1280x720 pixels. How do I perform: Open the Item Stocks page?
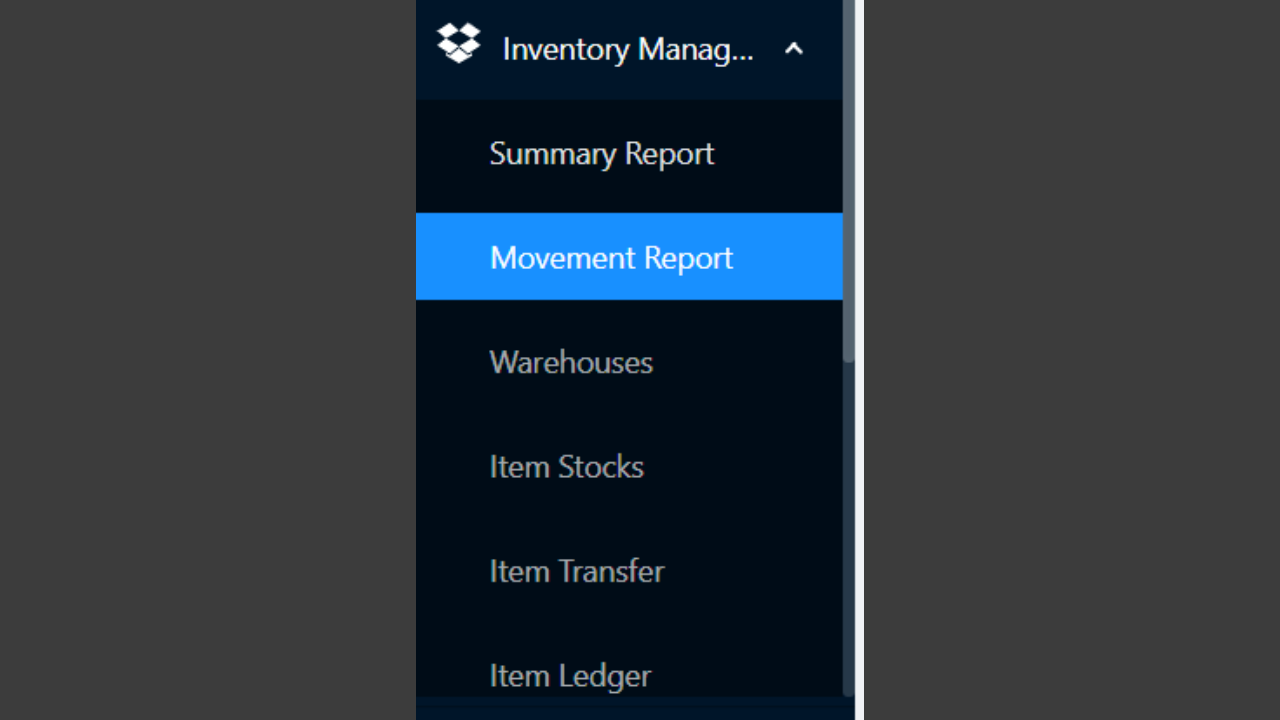pos(566,467)
